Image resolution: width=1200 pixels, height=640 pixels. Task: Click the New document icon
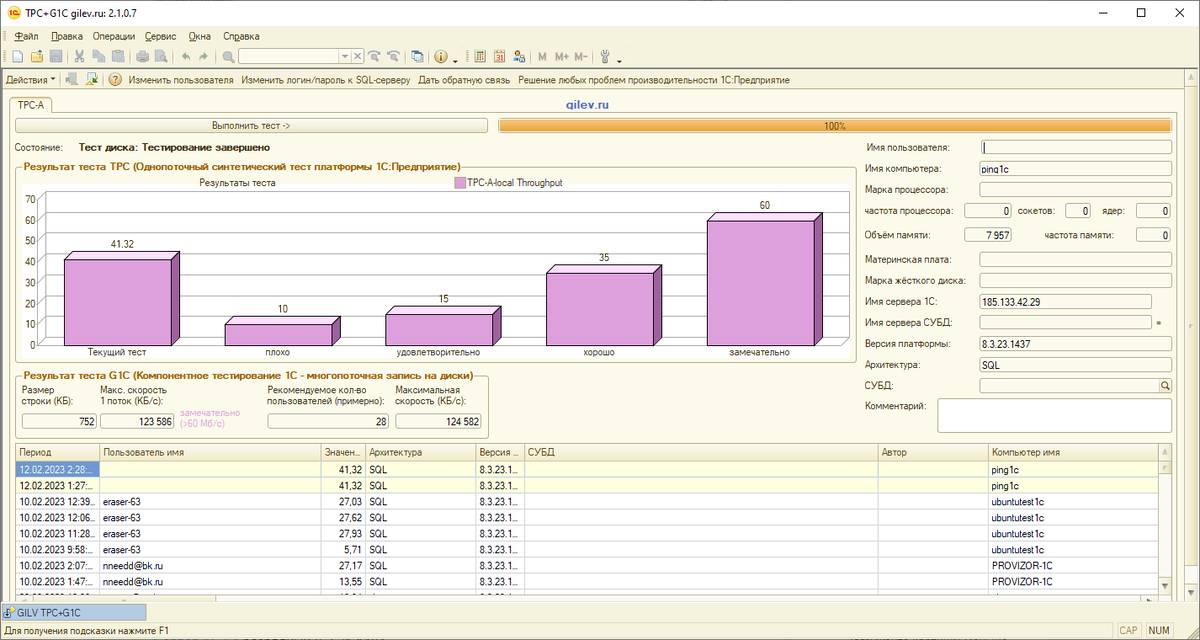(17, 57)
